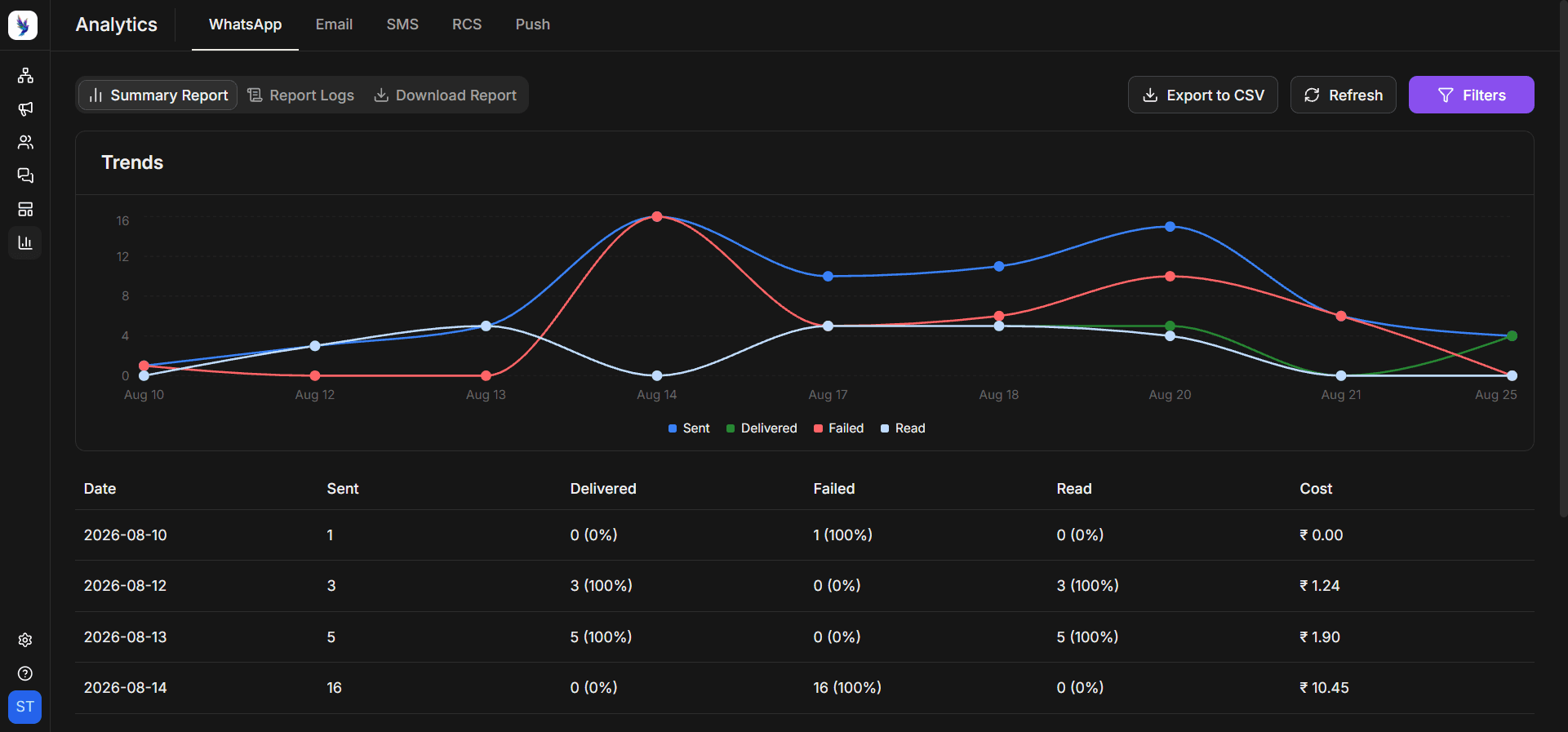Viewport: 1568px width, 732px height.
Task: Open the contacts people sidebar icon
Action: (x=25, y=143)
